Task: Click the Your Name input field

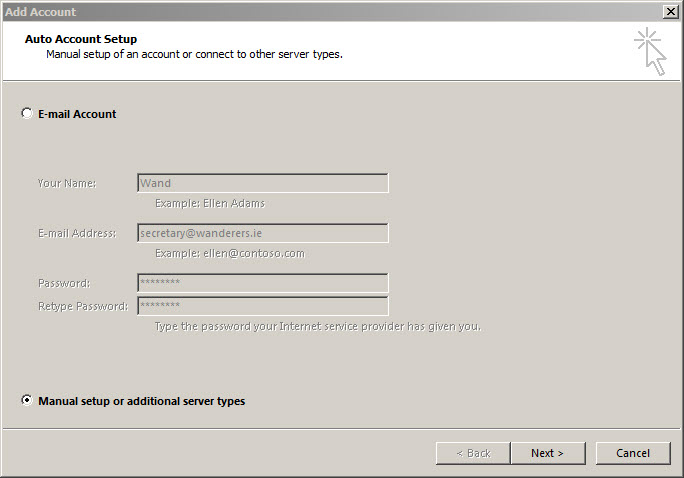Action: [263, 183]
